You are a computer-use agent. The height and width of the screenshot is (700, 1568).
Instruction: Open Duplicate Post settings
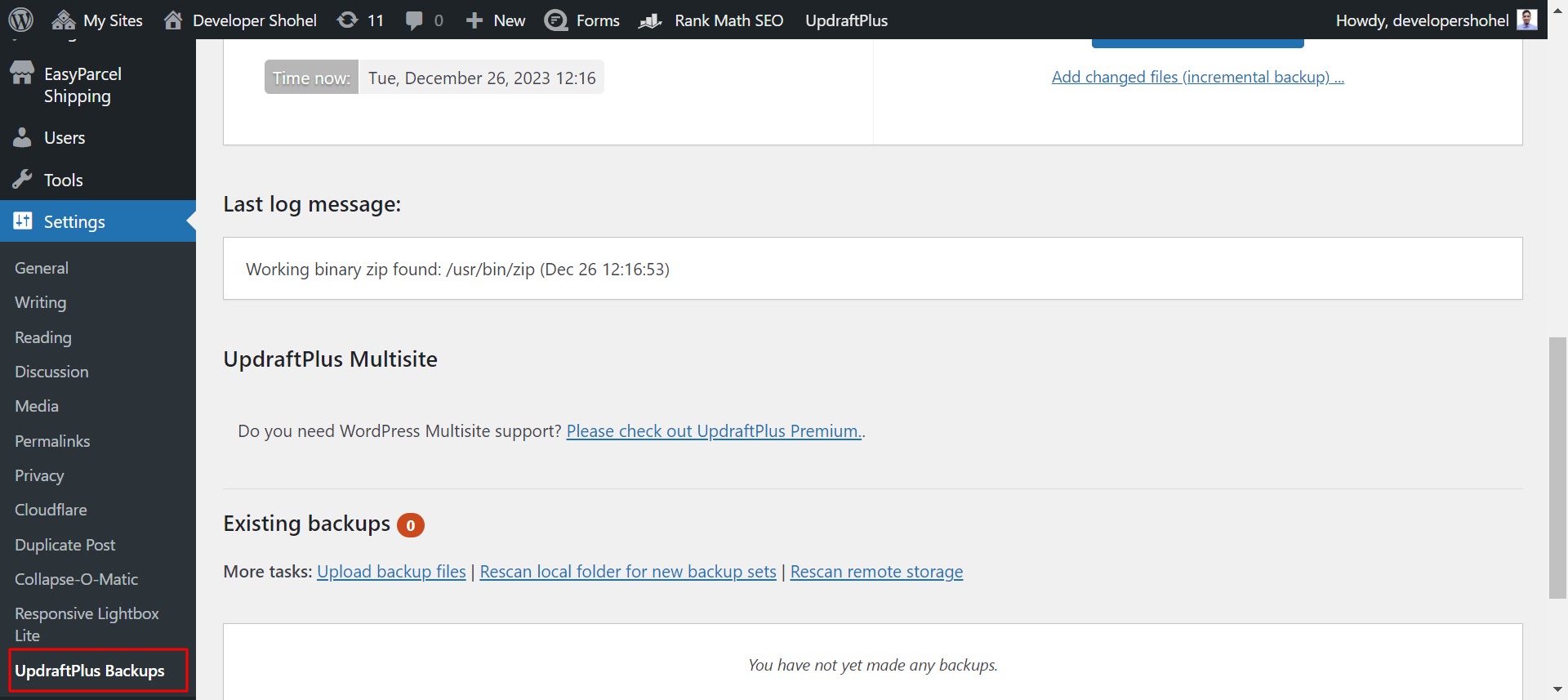65,545
